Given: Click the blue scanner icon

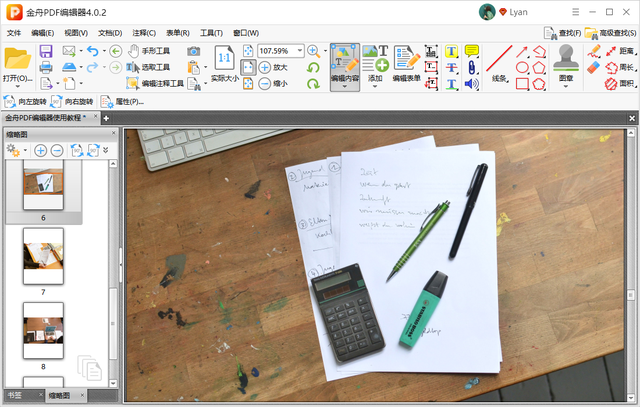Looking at the screenshot, I should pos(69,67).
